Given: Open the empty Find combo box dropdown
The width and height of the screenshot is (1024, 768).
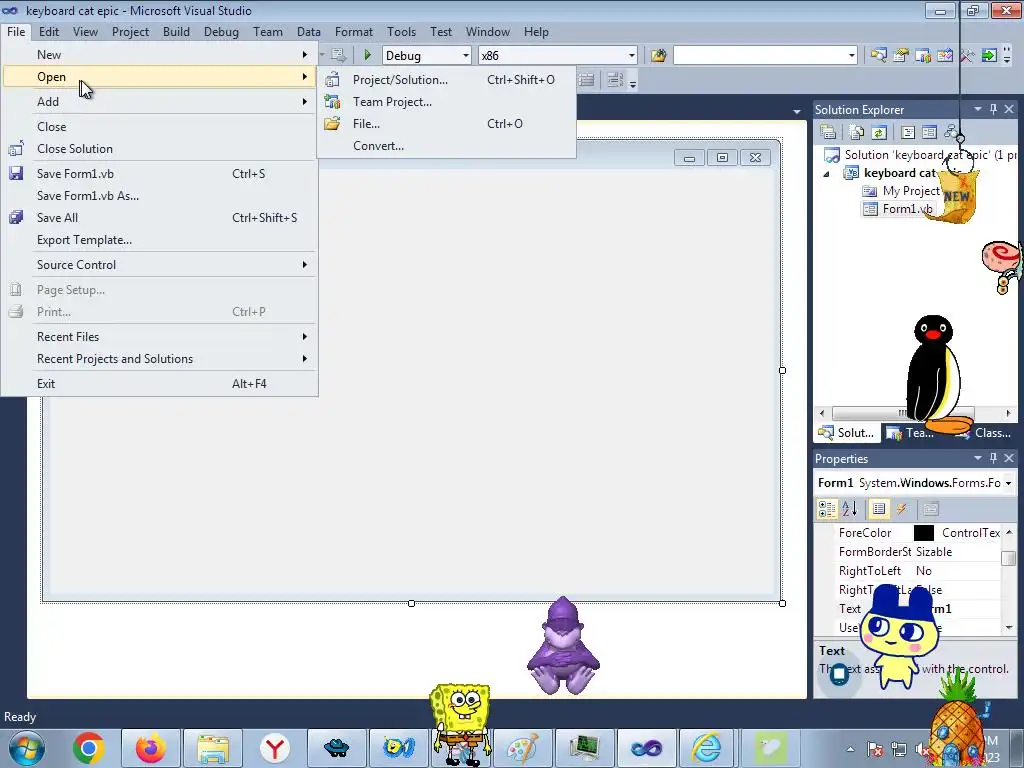Looking at the screenshot, I should (851, 56).
